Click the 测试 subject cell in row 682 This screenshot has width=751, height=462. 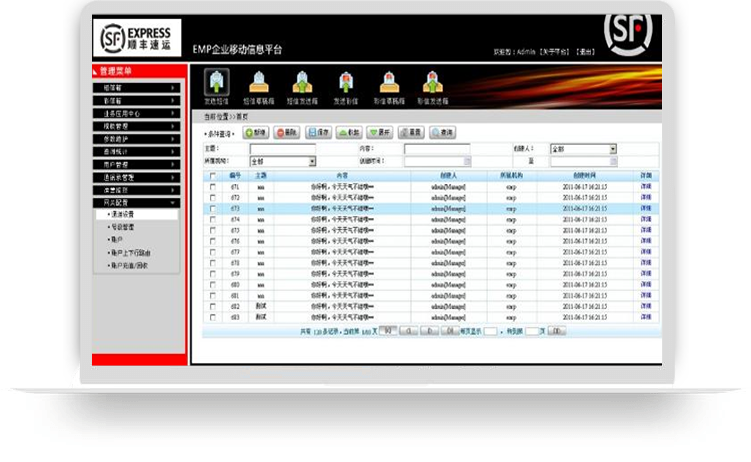click(x=261, y=306)
